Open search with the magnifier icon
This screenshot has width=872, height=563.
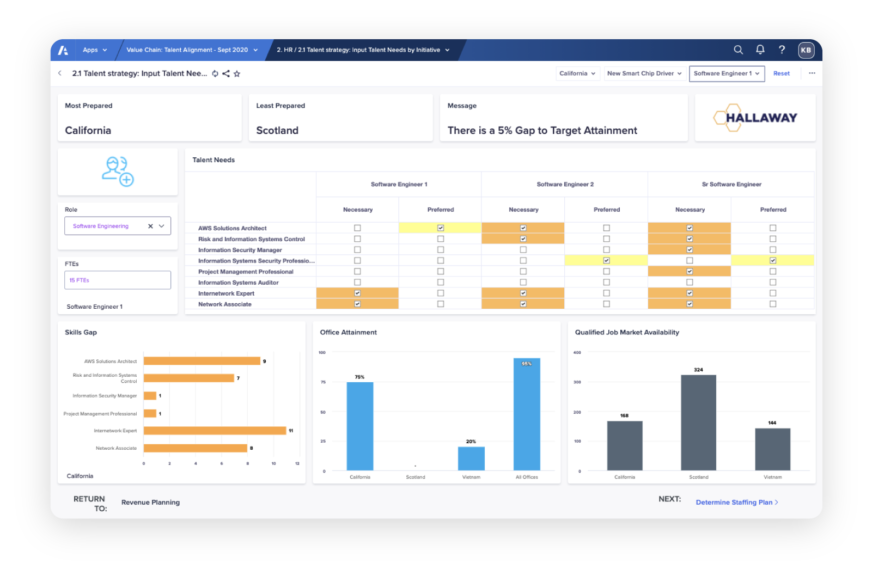click(x=738, y=49)
